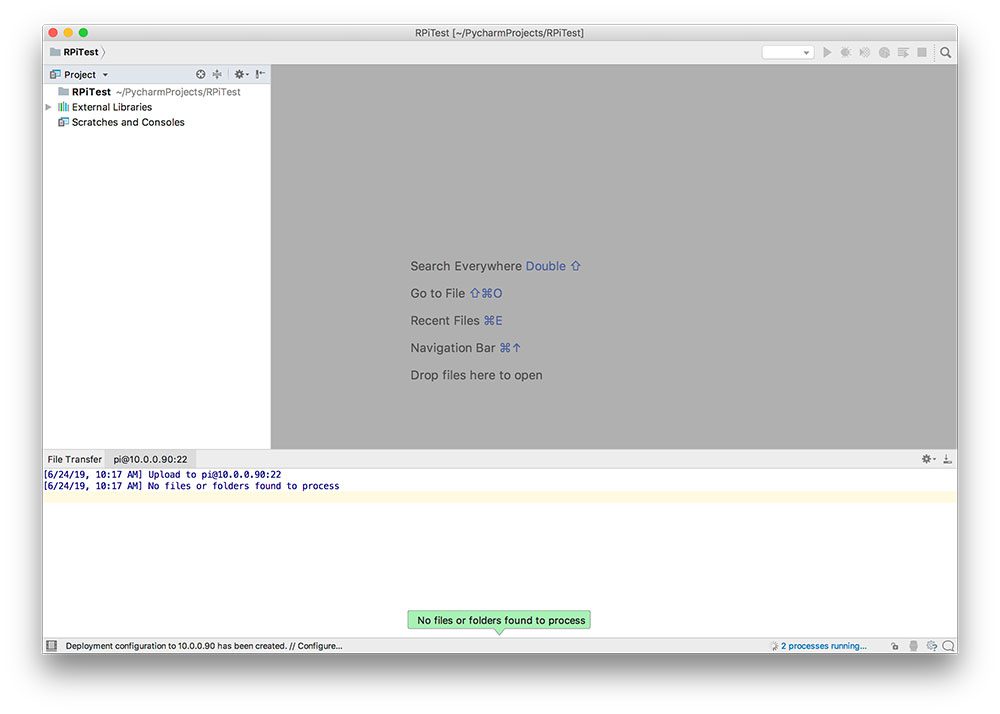Click the Profile icon in toolbar

coord(884,52)
